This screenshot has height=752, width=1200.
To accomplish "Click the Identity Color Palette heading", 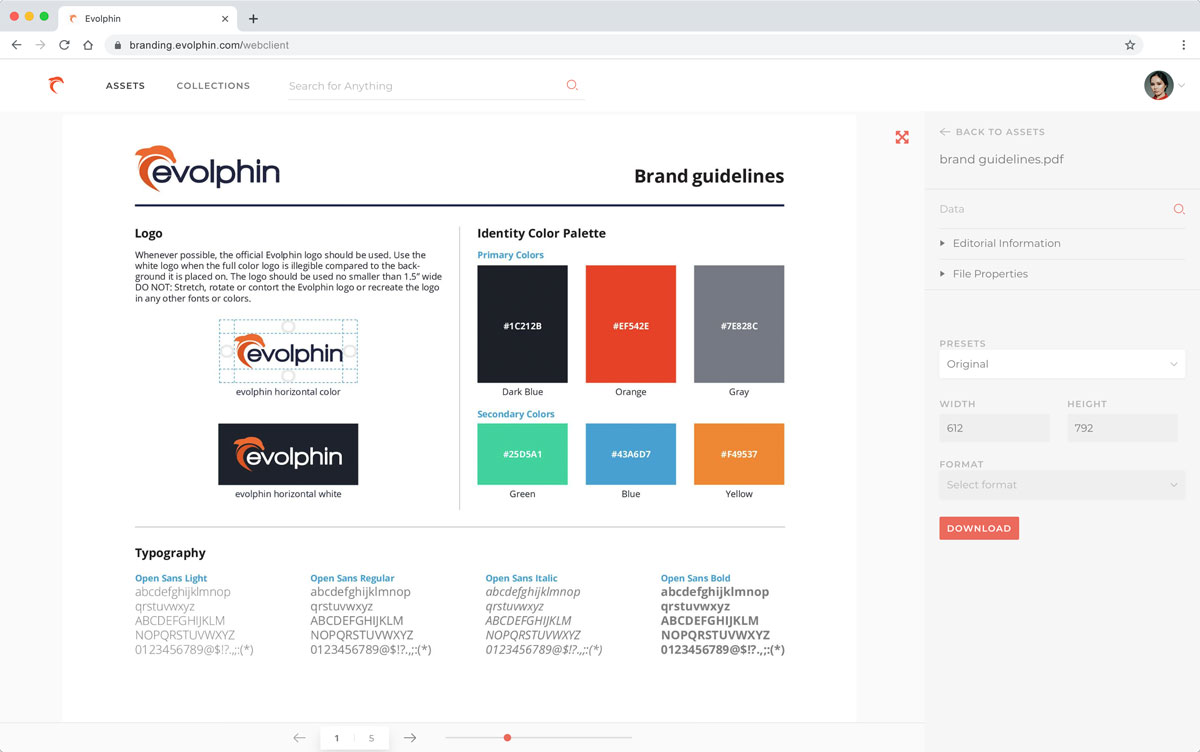I will pyautogui.click(x=541, y=234).
